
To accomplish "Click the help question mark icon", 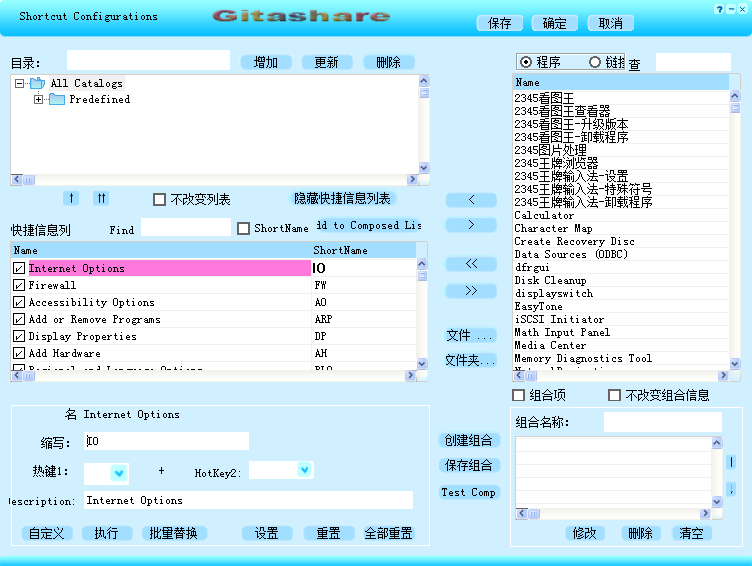I will pos(718,9).
